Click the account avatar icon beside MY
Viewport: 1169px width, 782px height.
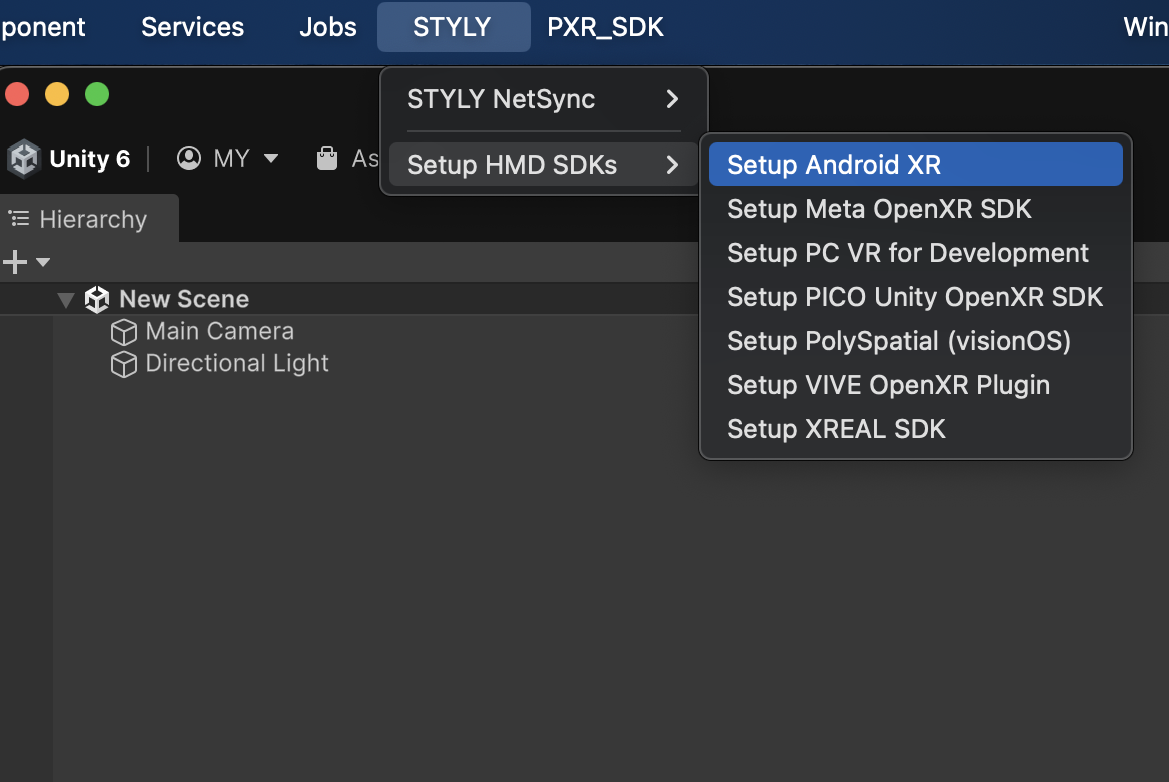[189, 158]
